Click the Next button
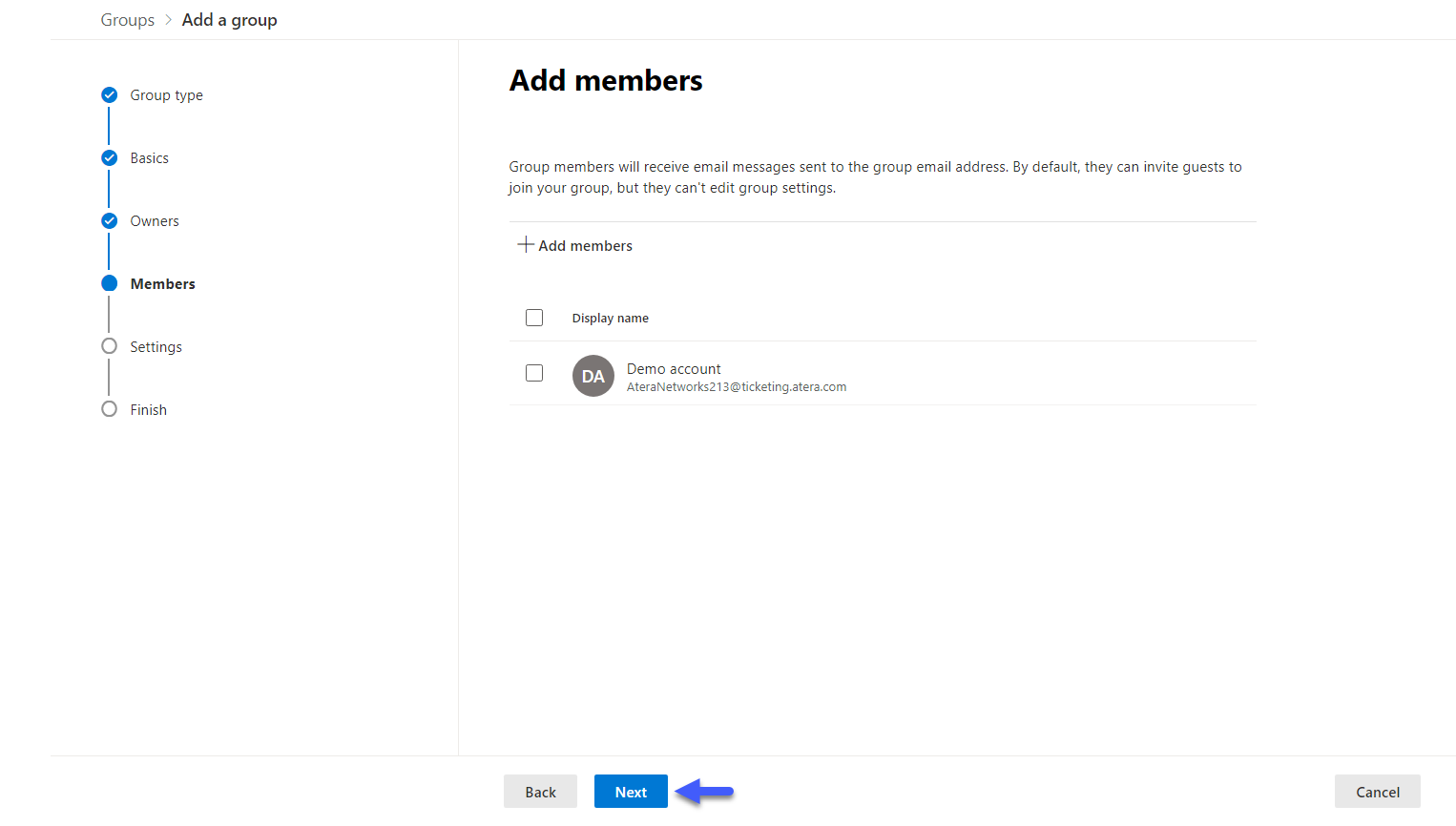 coord(631,792)
